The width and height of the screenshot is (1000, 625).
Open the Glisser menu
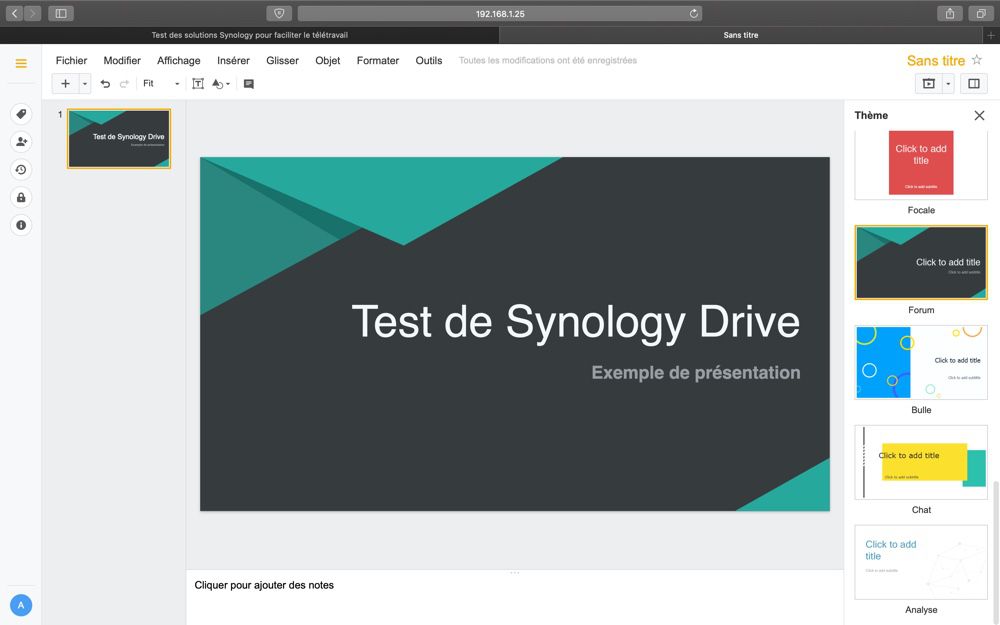tap(283, 61)
